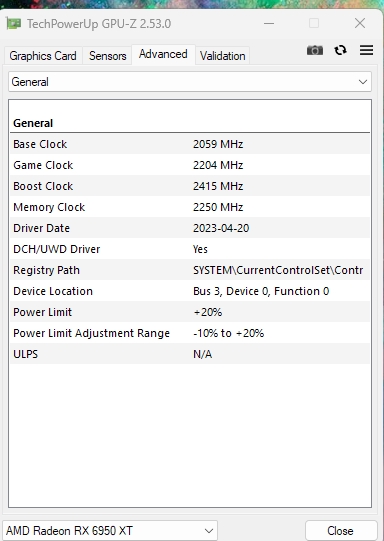
Task: Select the Power Limit row label
Action: [x=42, y=313]
